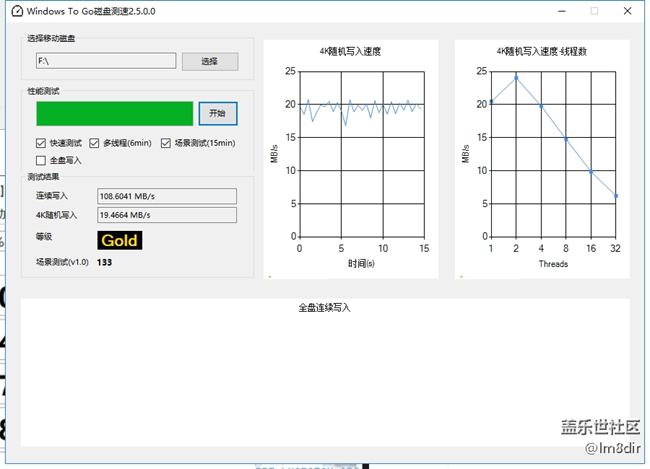Click the 时间(s) axis label
This screenshot has width=650, height=469.
361,263
